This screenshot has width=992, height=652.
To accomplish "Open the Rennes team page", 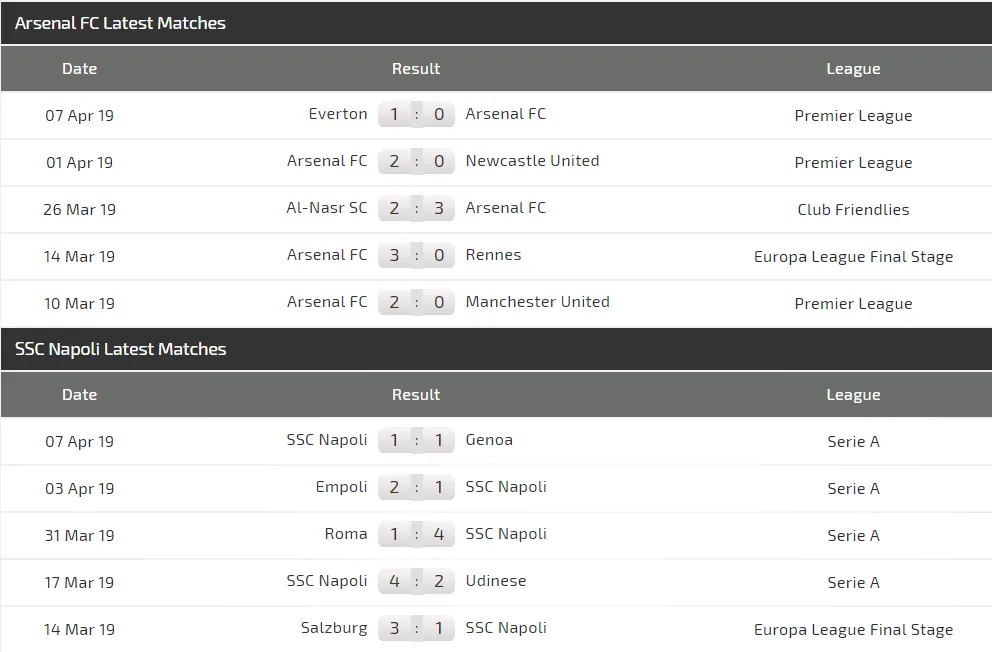I will tap(493, 255).
